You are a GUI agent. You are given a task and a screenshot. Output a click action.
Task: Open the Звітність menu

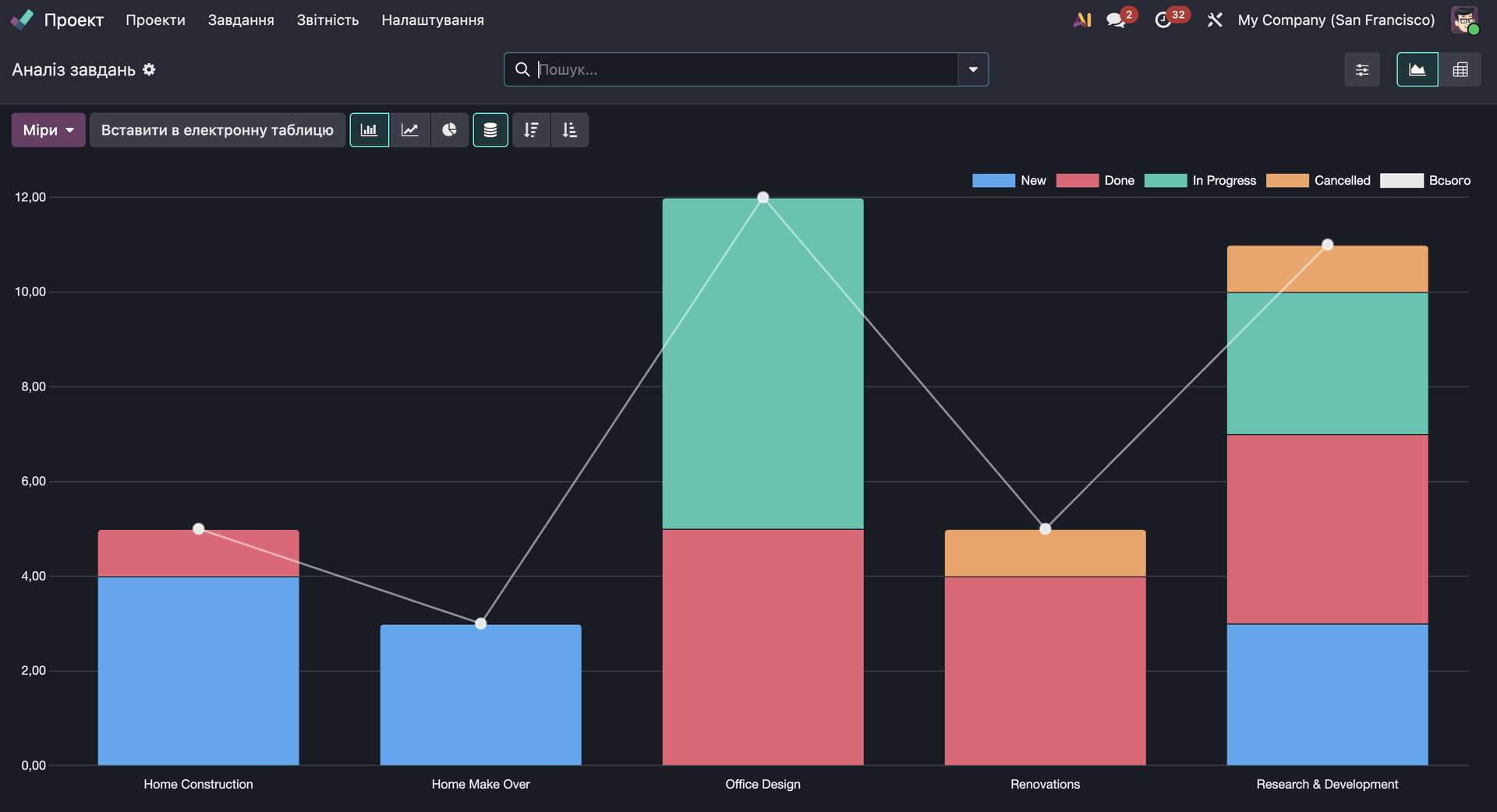point(327,20)
